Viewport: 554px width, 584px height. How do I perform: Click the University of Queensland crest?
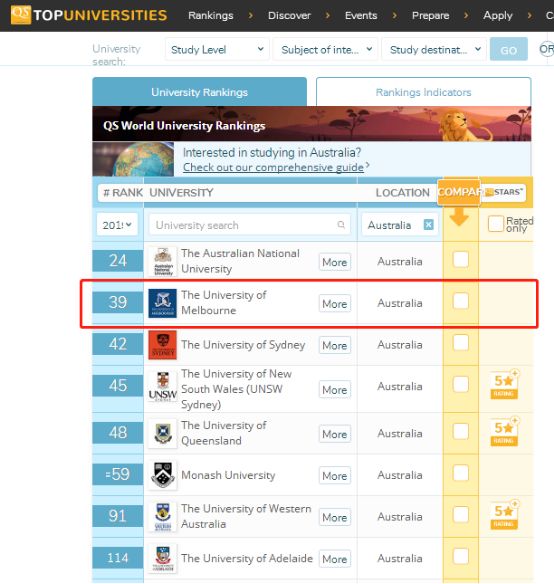tap(163, 433)
